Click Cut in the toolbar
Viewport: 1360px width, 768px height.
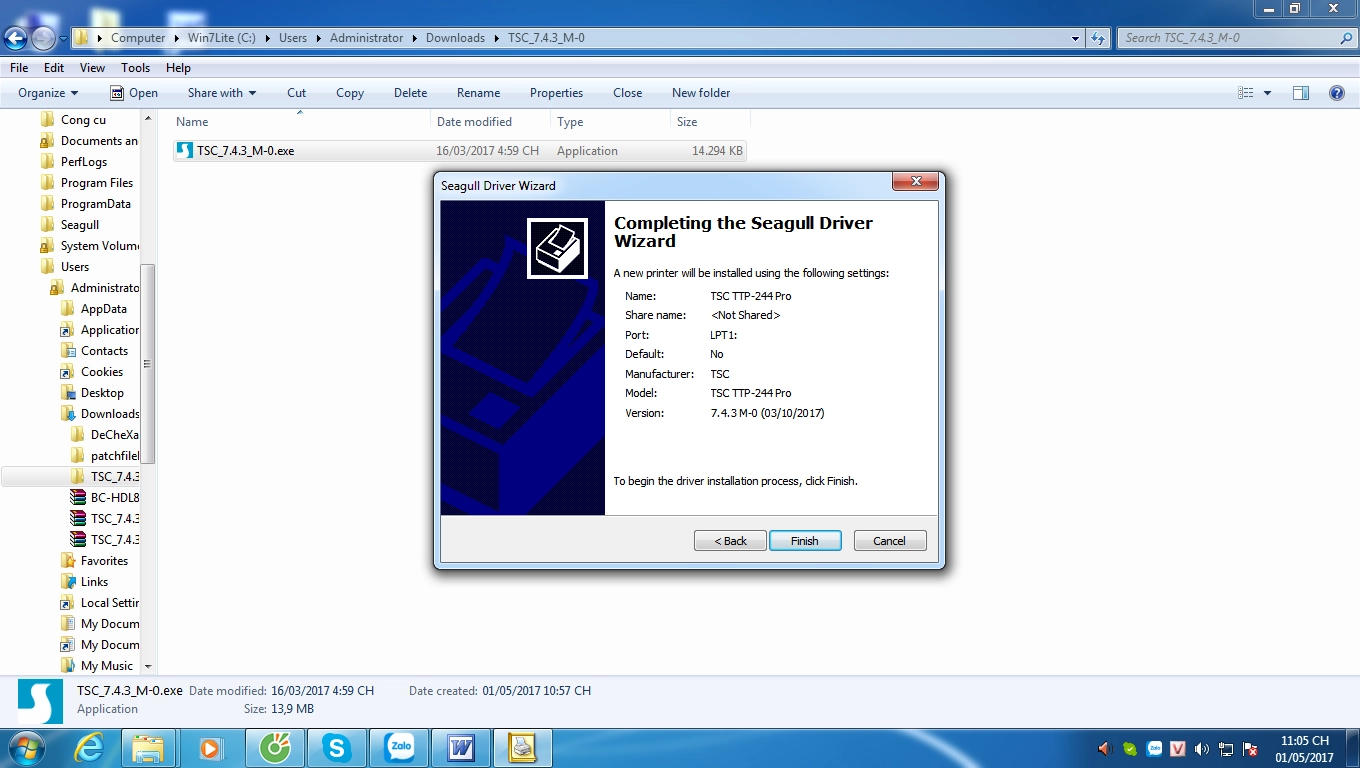click(x=297, y=93)
